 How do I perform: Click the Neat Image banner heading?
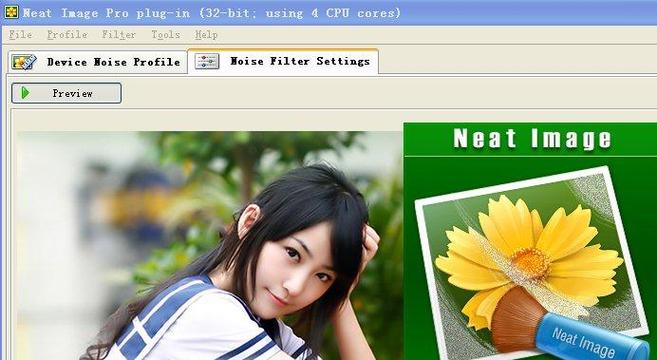(532, 139)
